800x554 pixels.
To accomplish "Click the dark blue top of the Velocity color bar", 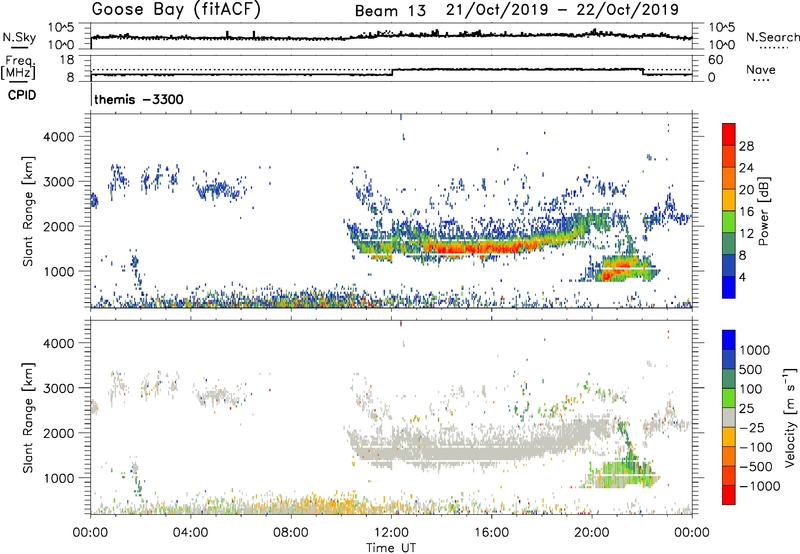I will (729, 340).
